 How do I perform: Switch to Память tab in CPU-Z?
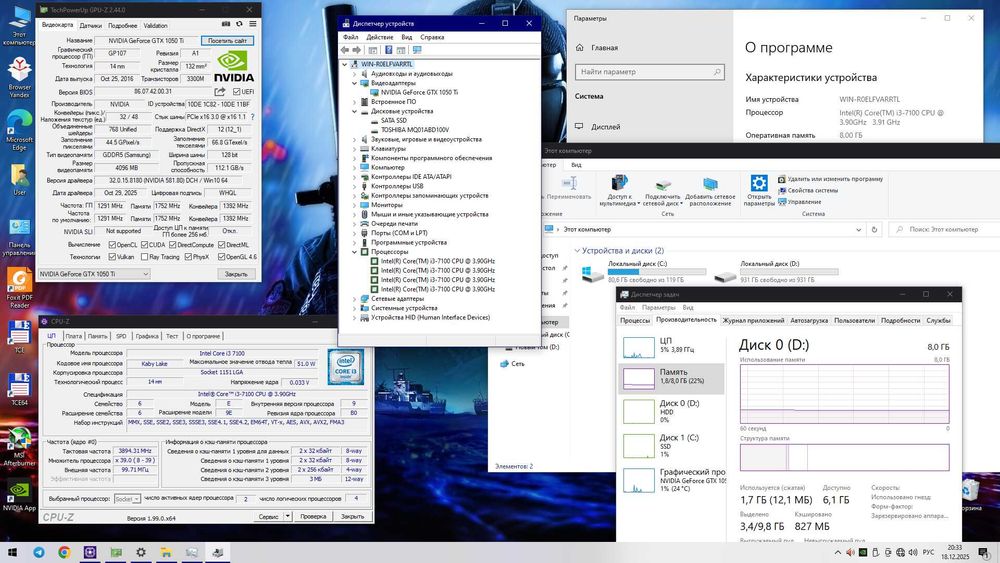98,336
